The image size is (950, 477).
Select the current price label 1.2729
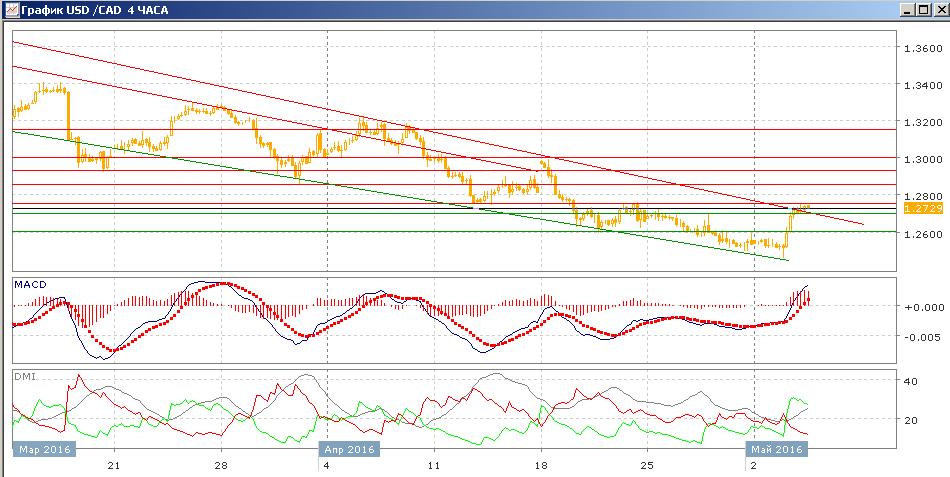(x=922, y=208)
